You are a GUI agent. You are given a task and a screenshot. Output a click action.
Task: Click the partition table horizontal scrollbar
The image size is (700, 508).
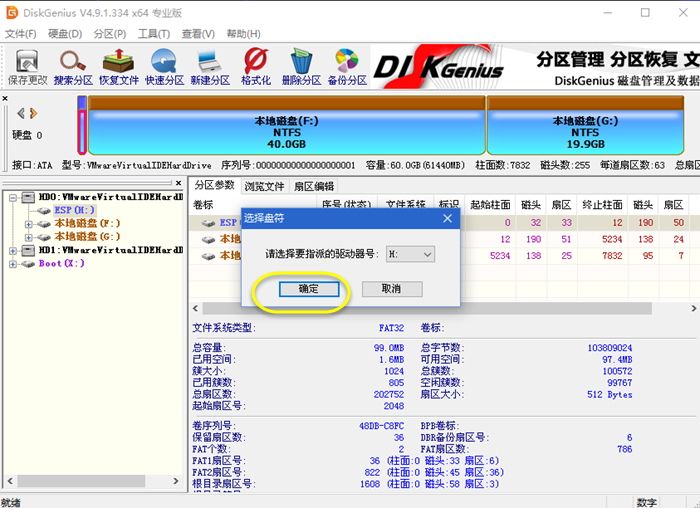[x=427, y=308]
